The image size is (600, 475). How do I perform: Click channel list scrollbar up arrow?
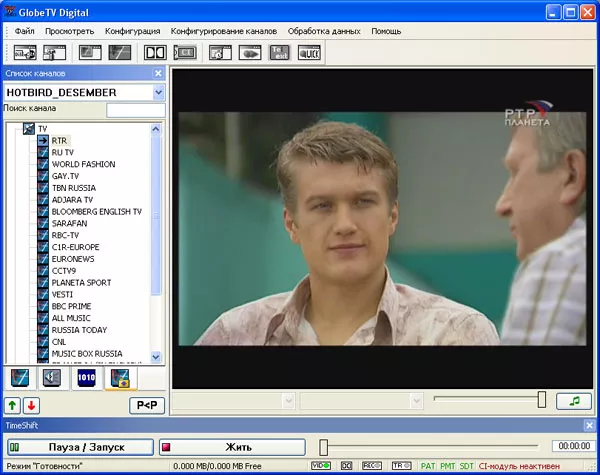click(156, 129)
